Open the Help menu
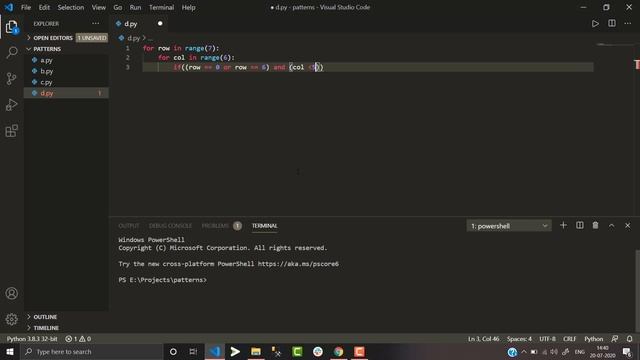640x360 pixels. click(x=188, y=7)
